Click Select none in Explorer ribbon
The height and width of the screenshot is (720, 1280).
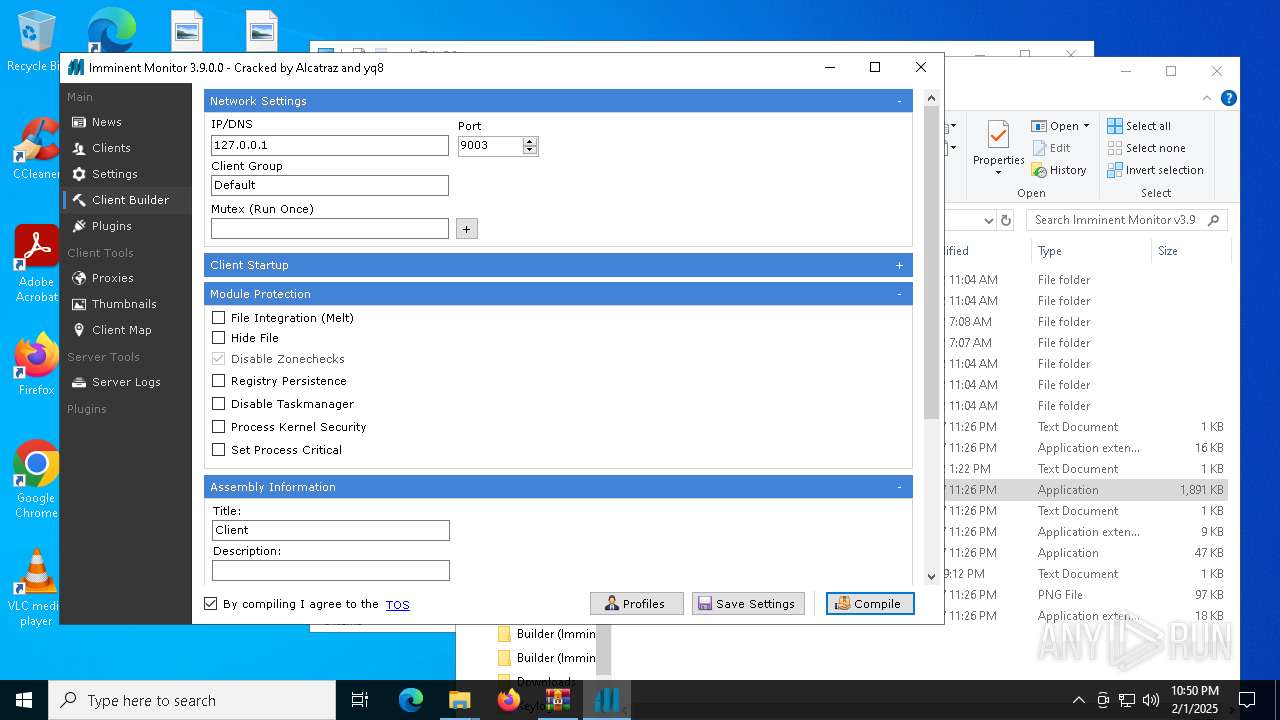pyautogui.click(x=1146, y=148)
